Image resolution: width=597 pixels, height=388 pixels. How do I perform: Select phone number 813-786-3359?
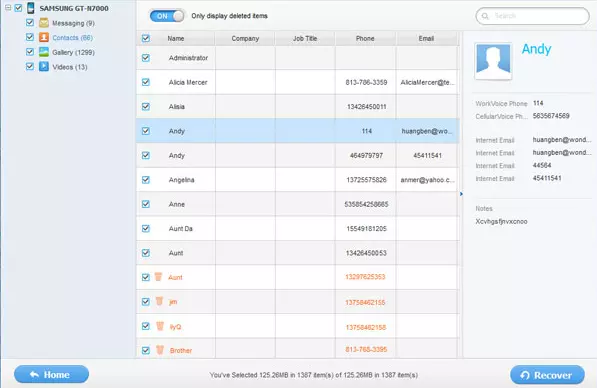(366, 82)
